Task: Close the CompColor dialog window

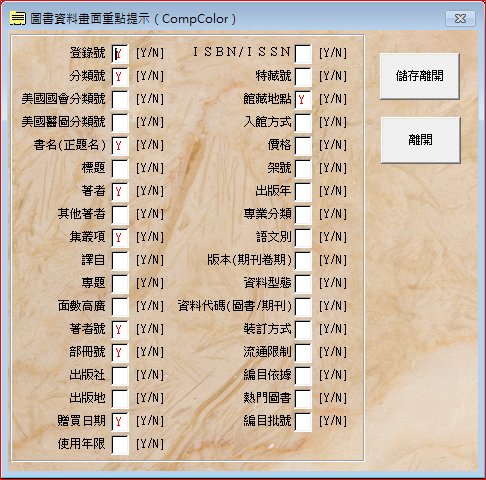Action: coord(460,19)
